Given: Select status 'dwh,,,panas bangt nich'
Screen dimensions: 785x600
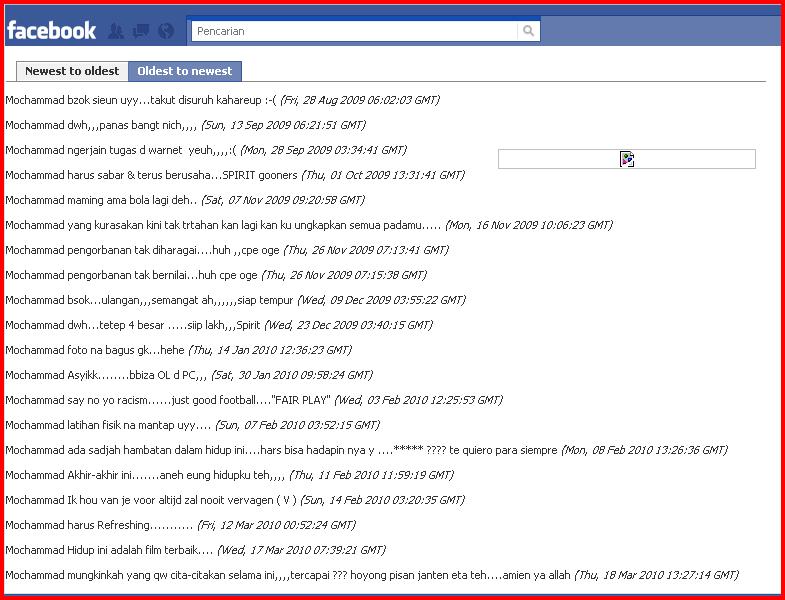Looking at the screenshot, I should click(101, 125).
